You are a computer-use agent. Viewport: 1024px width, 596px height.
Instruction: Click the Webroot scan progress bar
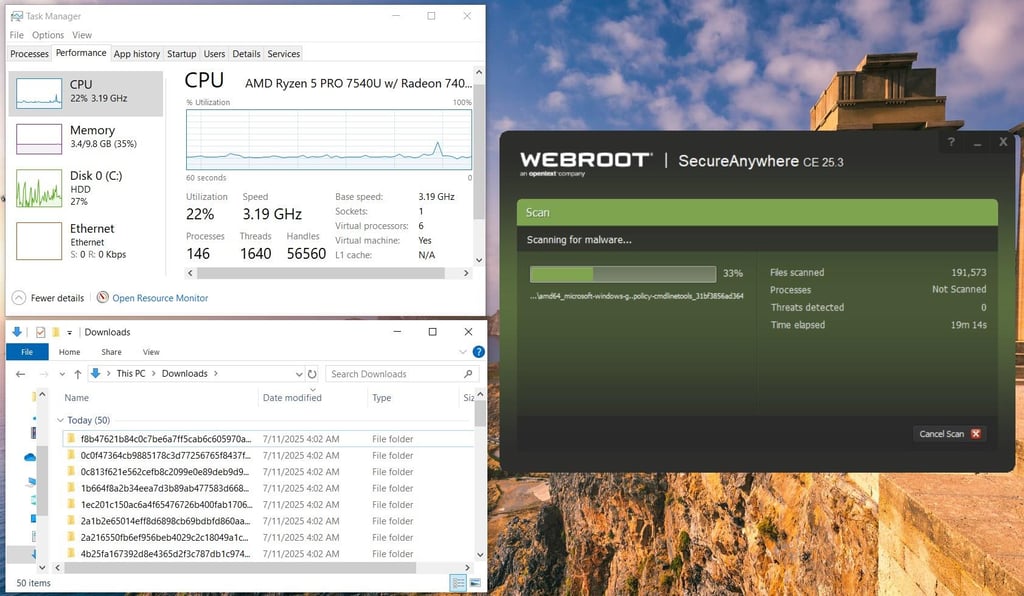tap(622, 274)
